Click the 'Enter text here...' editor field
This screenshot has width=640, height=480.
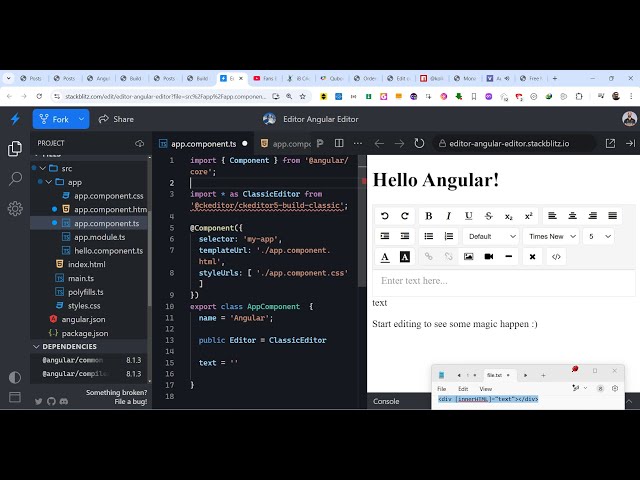point(504,281)
